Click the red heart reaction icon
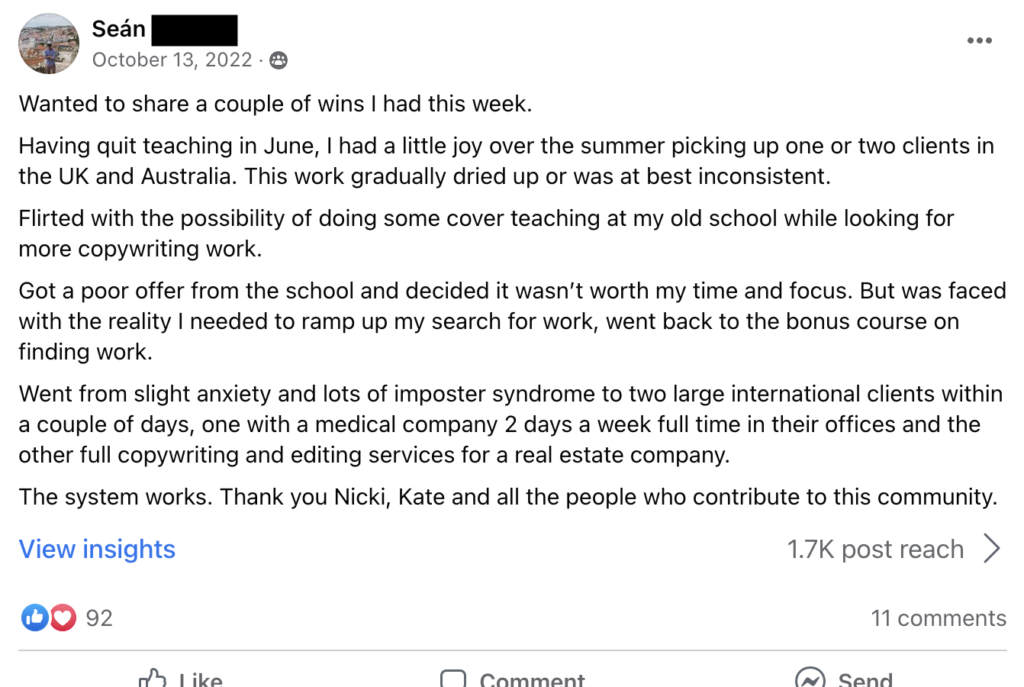The height and width of the screenshot is (687, 1024). pyautogui.click(x=63, y=617)
